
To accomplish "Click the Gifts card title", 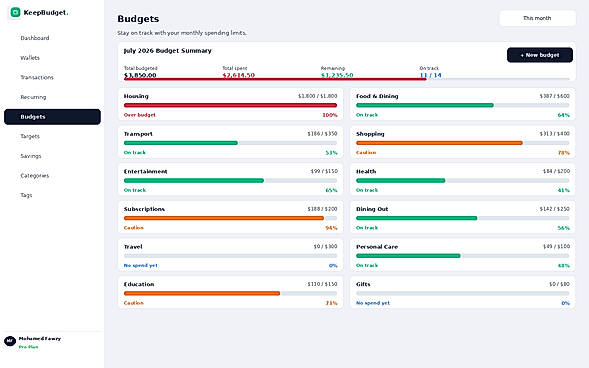I will [x=363, y=284].
